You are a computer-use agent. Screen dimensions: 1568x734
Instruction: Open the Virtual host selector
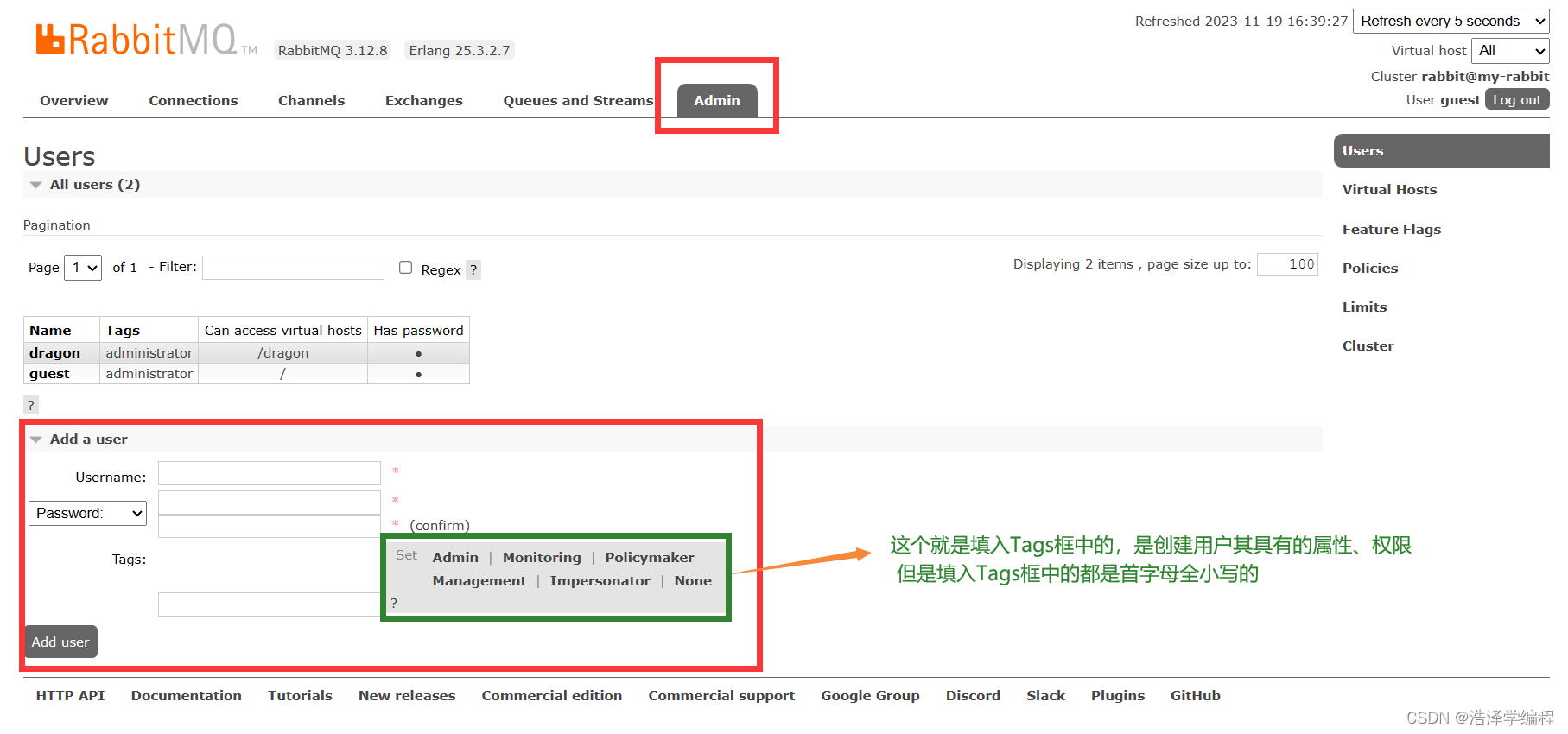pyautogui.click(x=1510, y=51)
